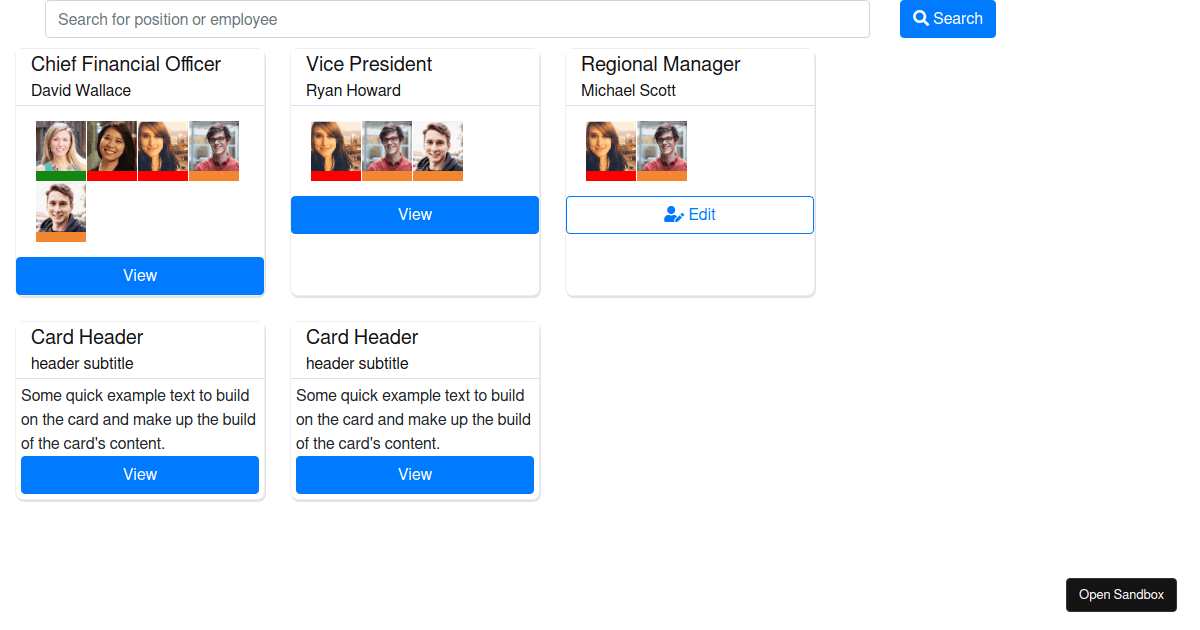Viewport: 1200px width, 630px height.
Task: Select the second avatar under Chief Financial Officer
Action: [x=111, y=150]
